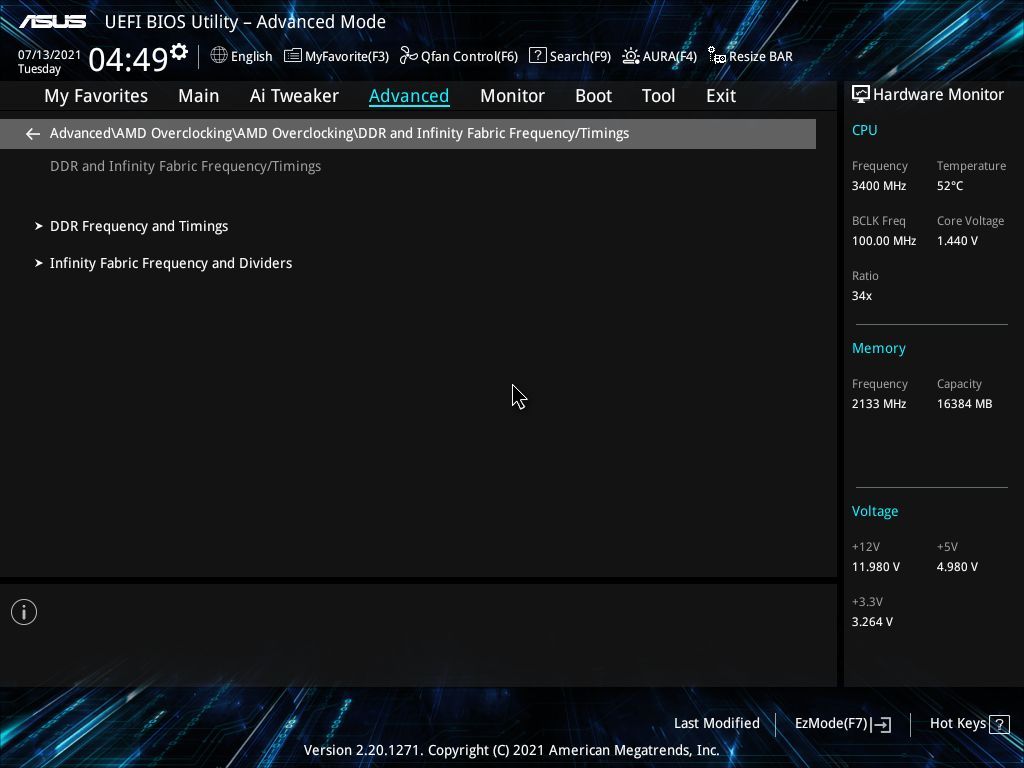This screenshot has width=1024, height=768.
Task: Click the Voltage section heading
Action: [874, 511]
